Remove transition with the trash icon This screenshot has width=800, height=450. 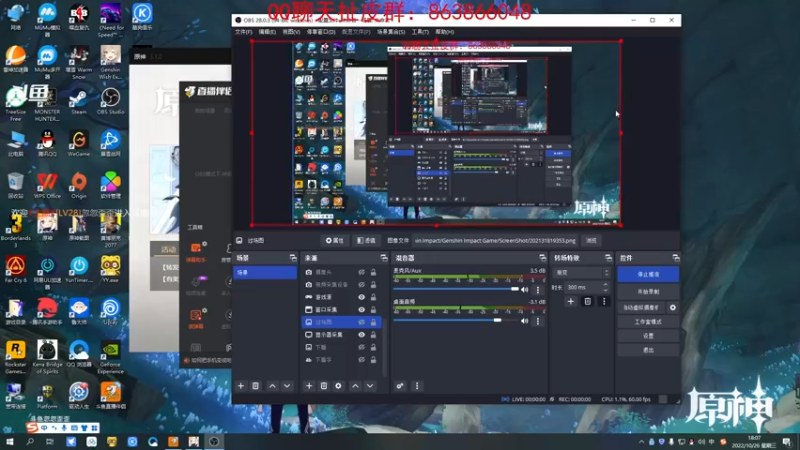pos(588,302)
